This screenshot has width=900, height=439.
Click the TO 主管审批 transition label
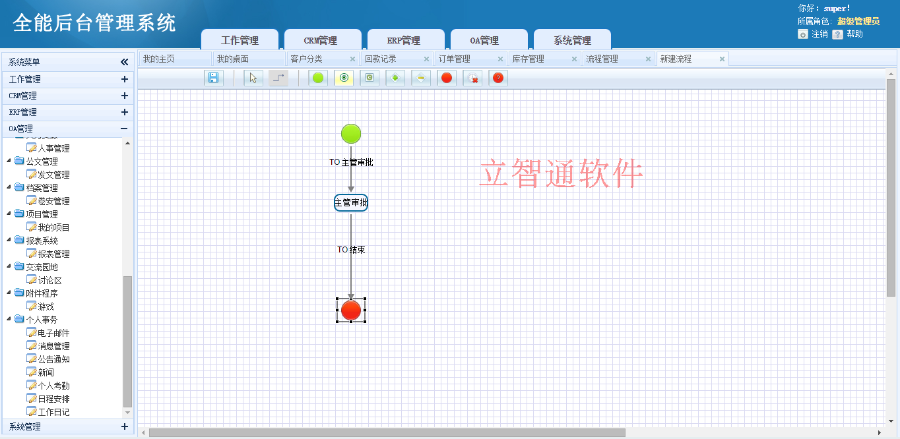click(351, 162)
